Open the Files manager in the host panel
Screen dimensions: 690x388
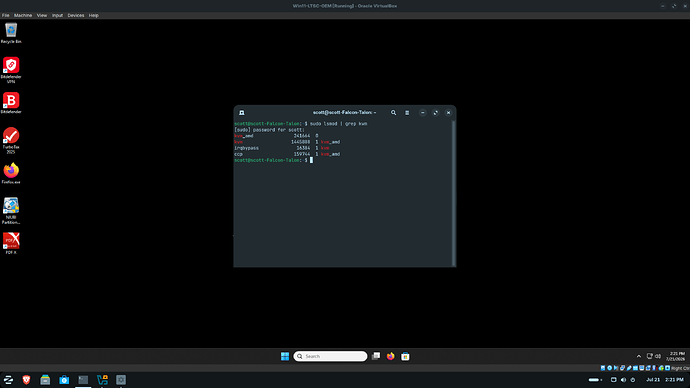[x=45, y=380]
